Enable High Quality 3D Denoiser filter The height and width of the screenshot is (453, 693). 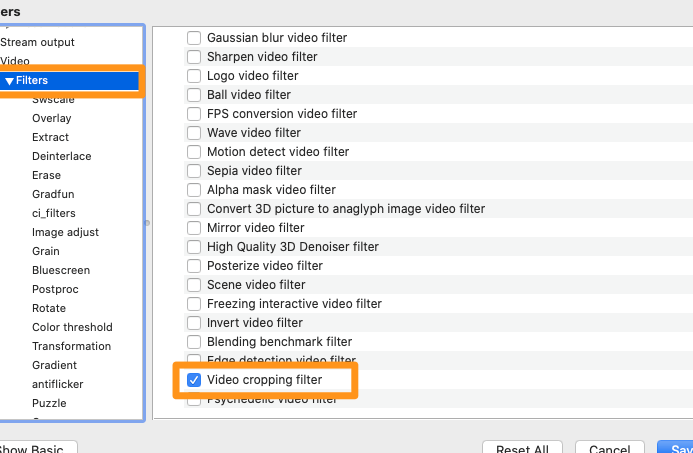coord(194,247)
